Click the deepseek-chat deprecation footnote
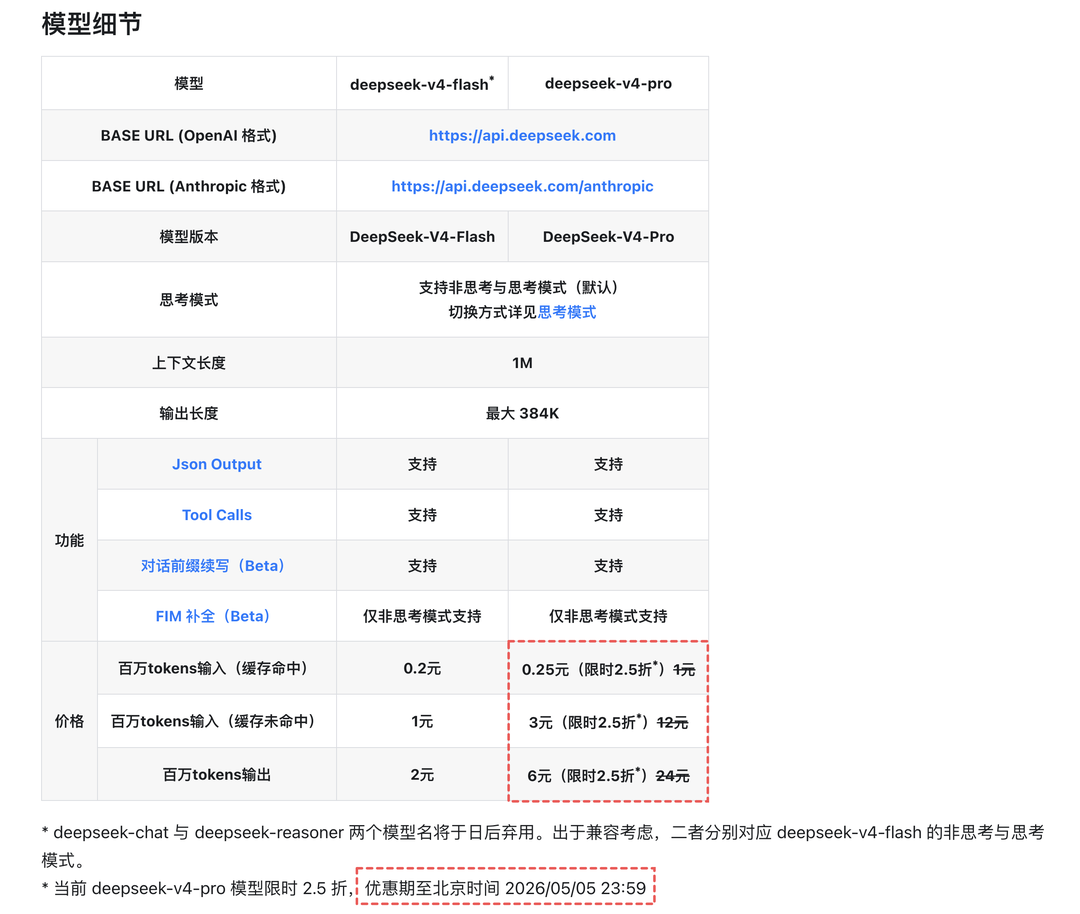The image size is (1080, 914). [x=543, y=847]
